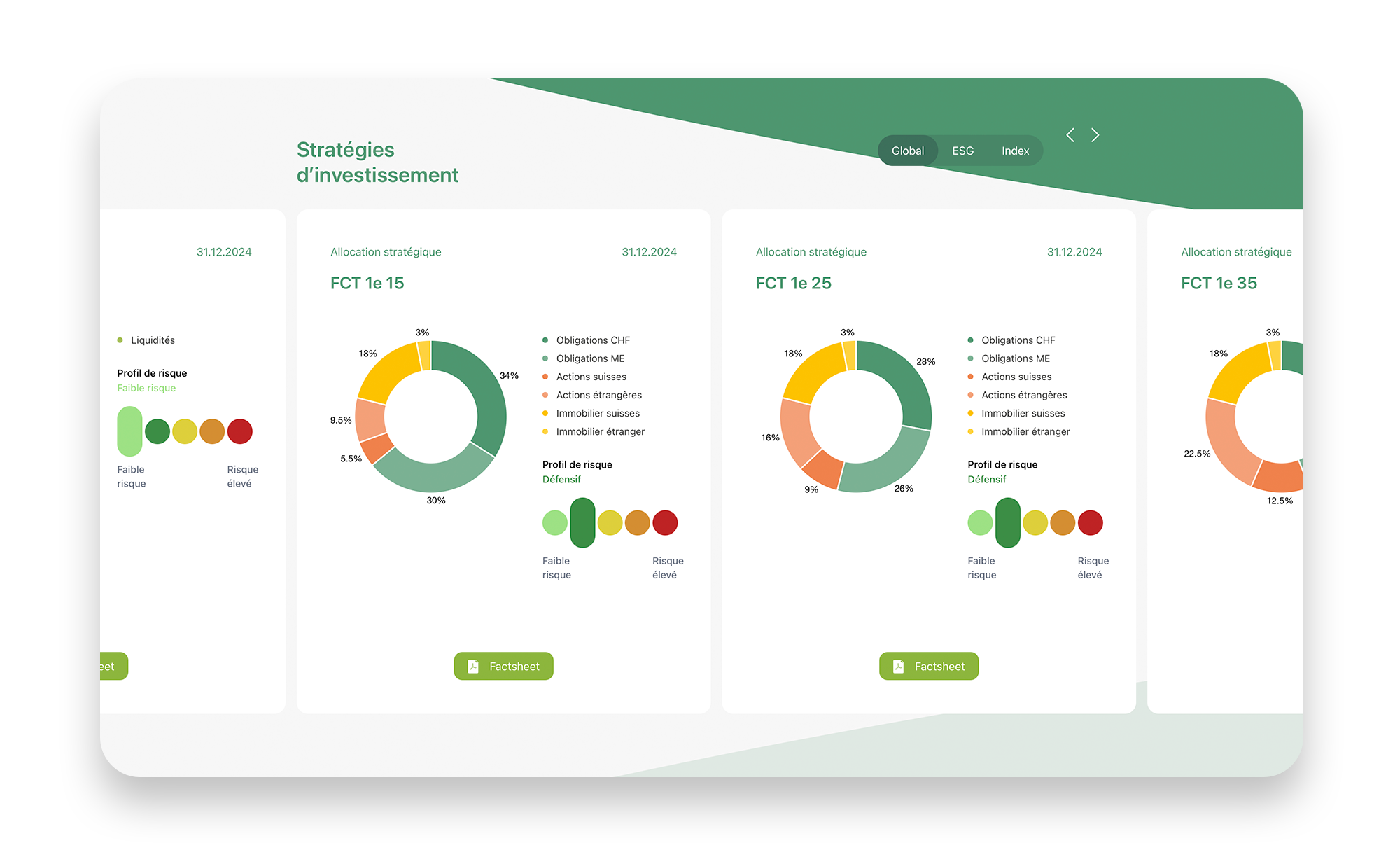
Task: Click Défensif label in FCT 1e 15
Action: 562,480
